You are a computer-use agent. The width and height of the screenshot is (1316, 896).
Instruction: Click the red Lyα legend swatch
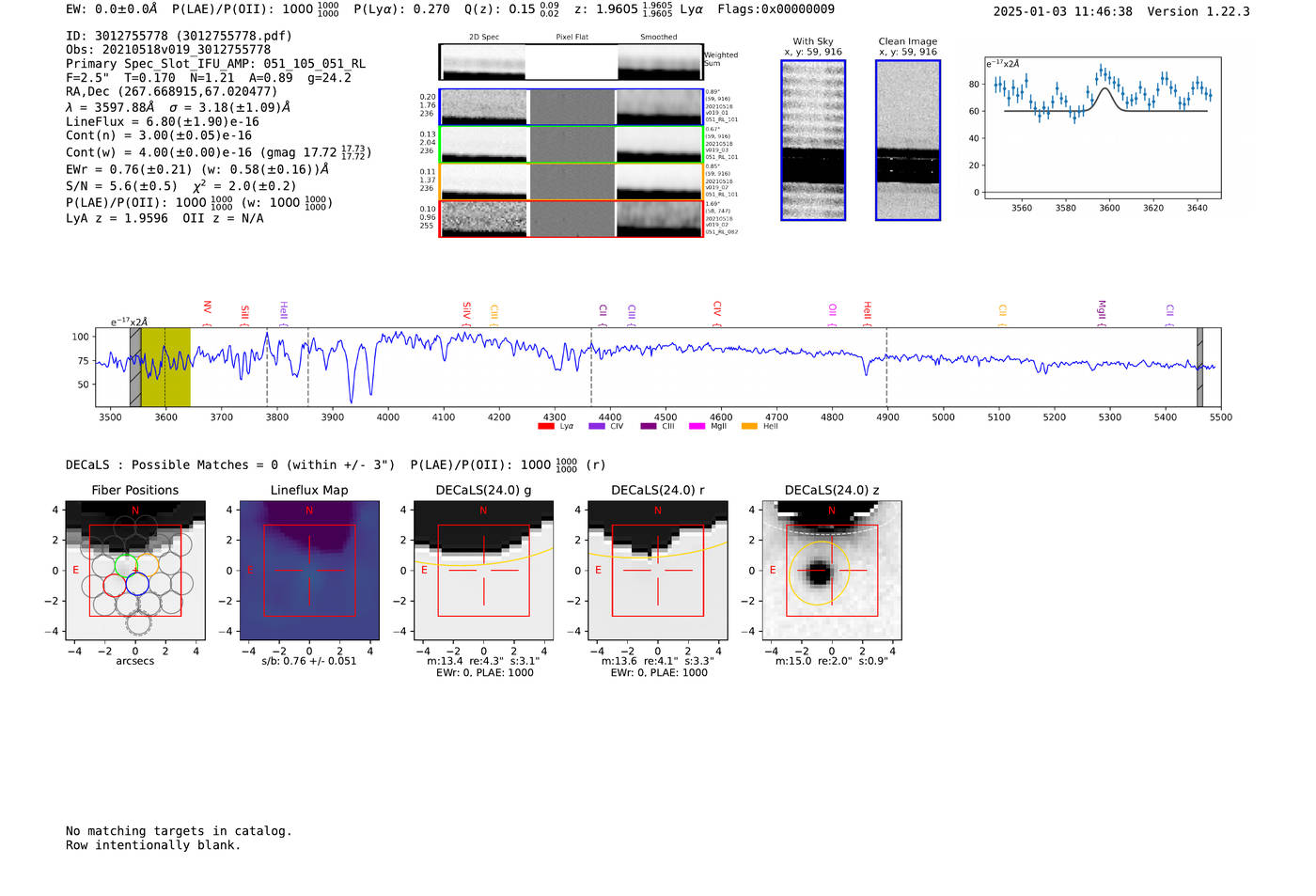tap(545, 427)
